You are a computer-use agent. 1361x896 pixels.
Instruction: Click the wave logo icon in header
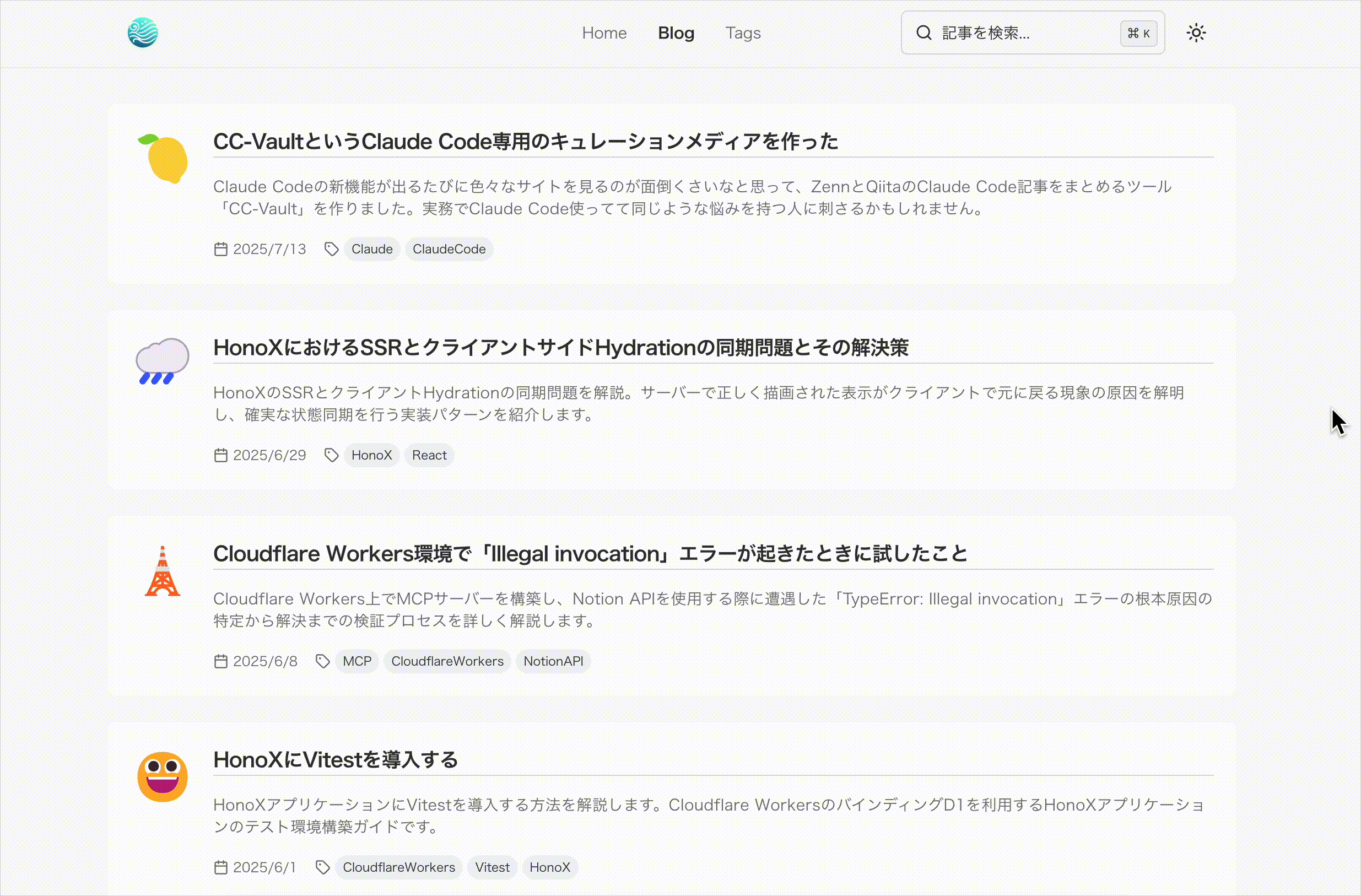pyautogui.click(x=142, y=33)
